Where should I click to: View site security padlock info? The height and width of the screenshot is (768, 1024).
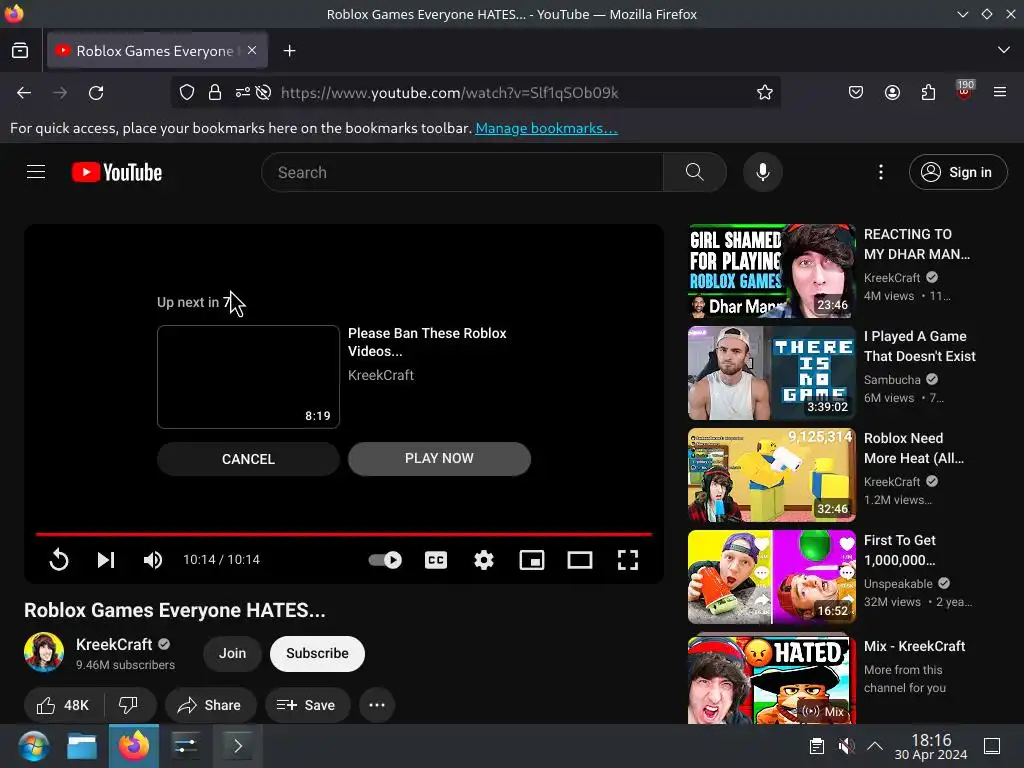click(x=215, y=93)
